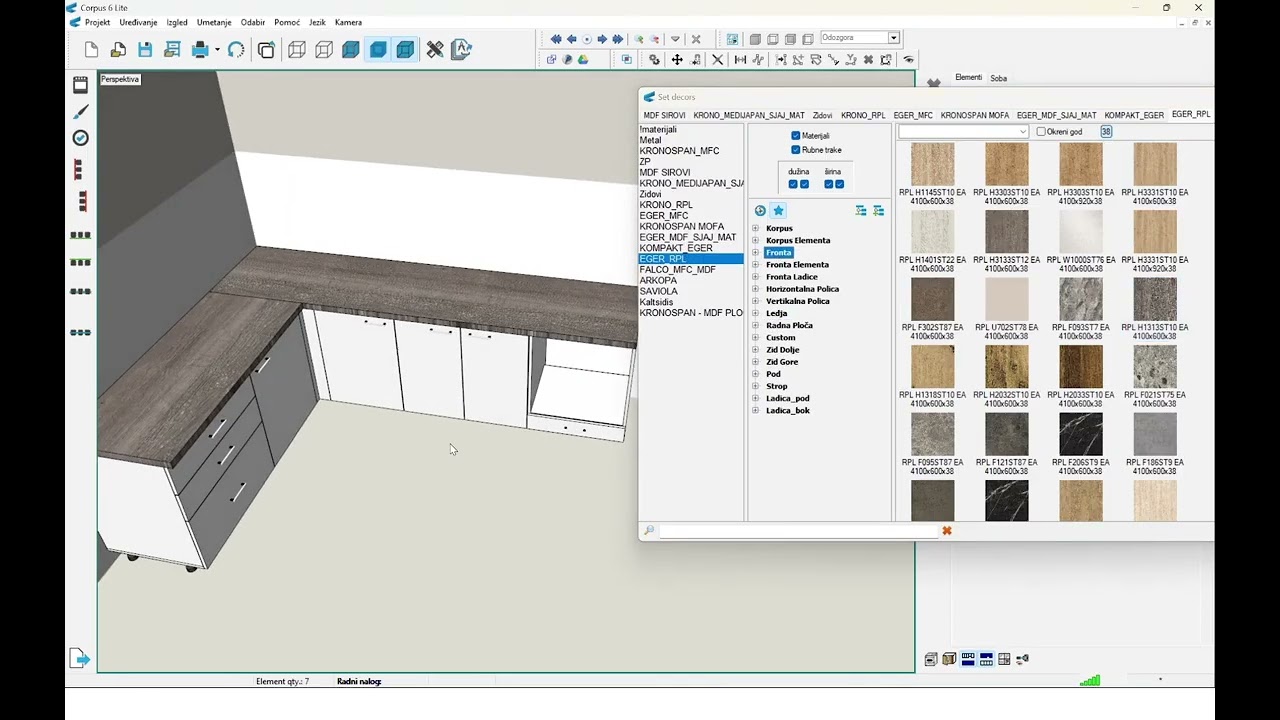
Task: Click the orange X clear search icon
Action: [x=947, y=531]
